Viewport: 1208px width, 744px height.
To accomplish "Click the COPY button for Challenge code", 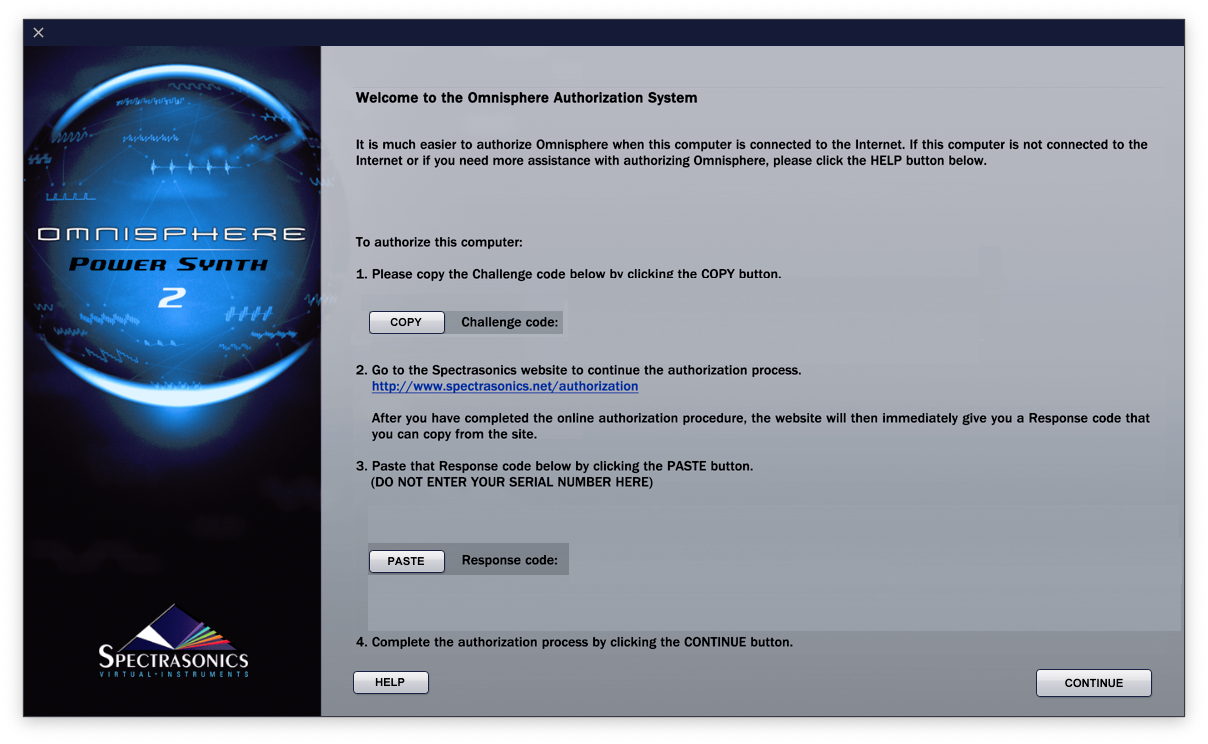I will (x=406, y=322).
